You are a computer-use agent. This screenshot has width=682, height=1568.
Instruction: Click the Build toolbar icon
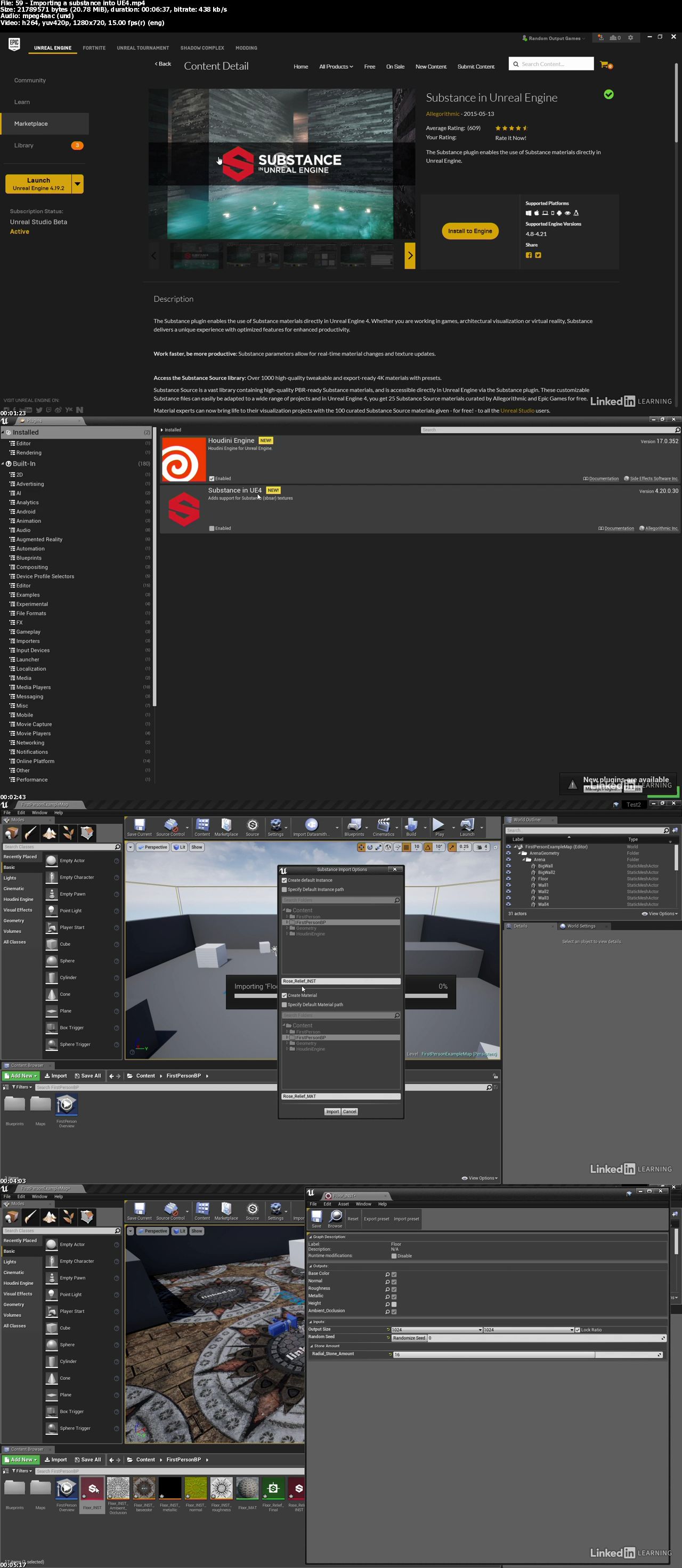(x=411, y=826)
